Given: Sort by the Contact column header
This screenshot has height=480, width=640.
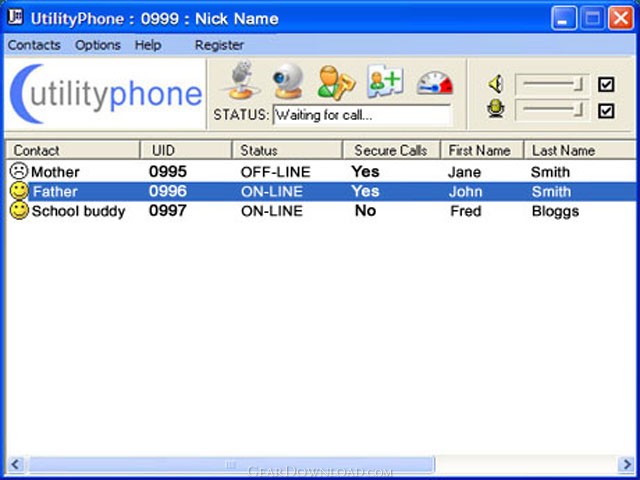Looking at the screenshot, I should coord(73,150).
